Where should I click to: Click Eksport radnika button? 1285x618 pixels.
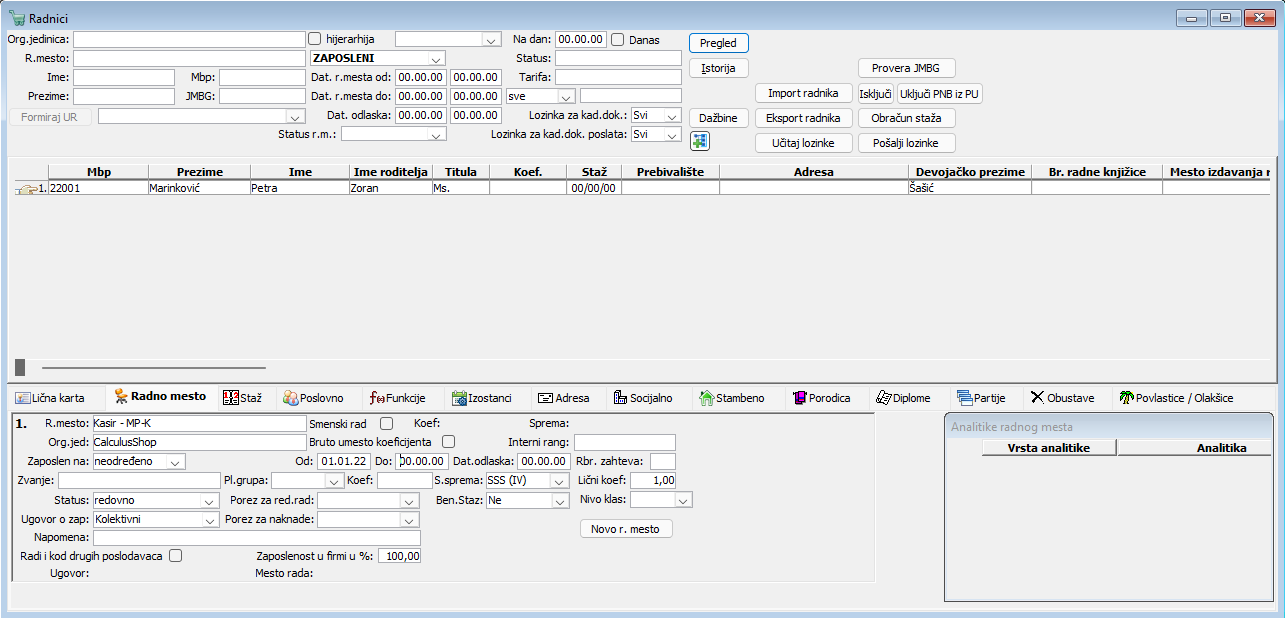[804, 118]
